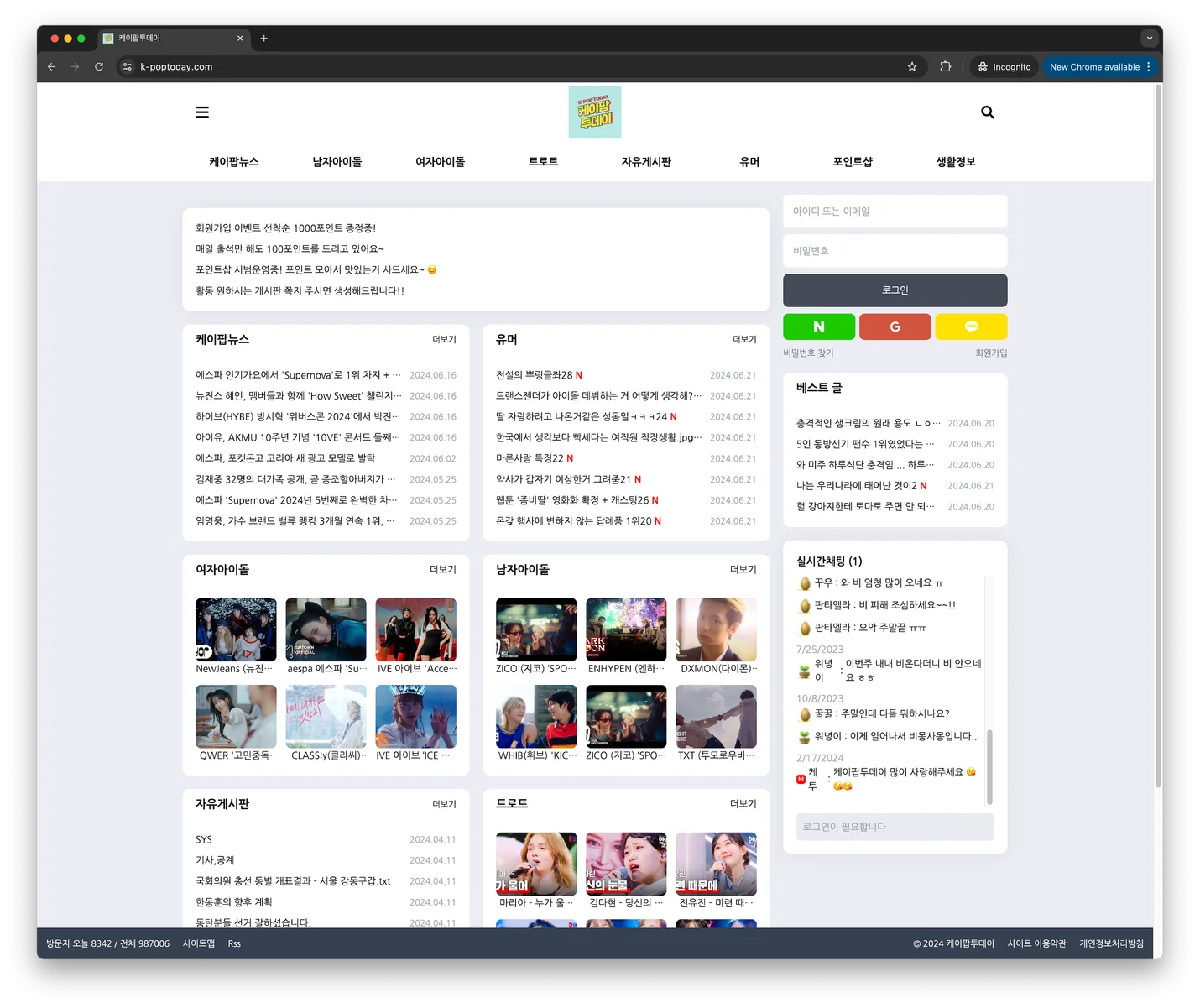Click 더보기 in the 남자아이돌 section
The width and height of the screenshot is (1200, 1008).
point(743,569)
